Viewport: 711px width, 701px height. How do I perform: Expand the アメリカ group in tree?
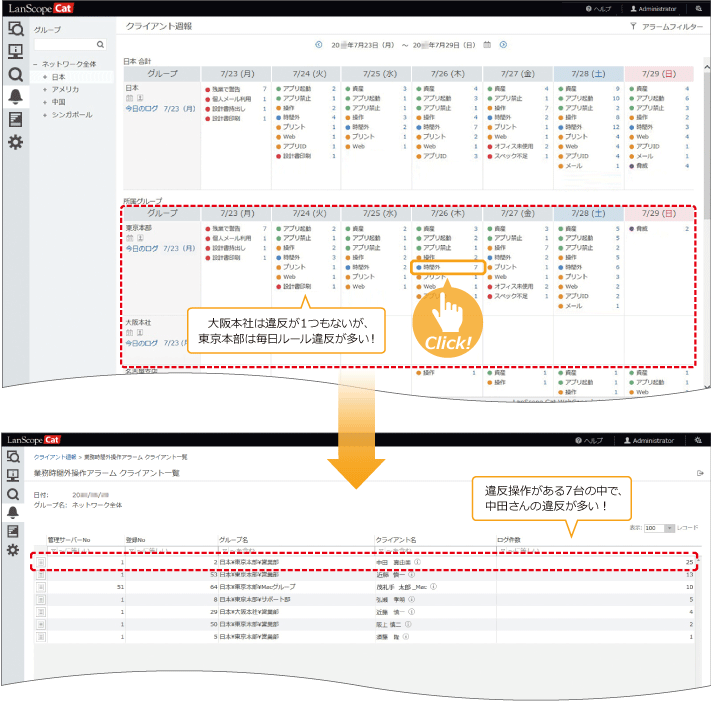pyautogui.click(x=45, y=88)
